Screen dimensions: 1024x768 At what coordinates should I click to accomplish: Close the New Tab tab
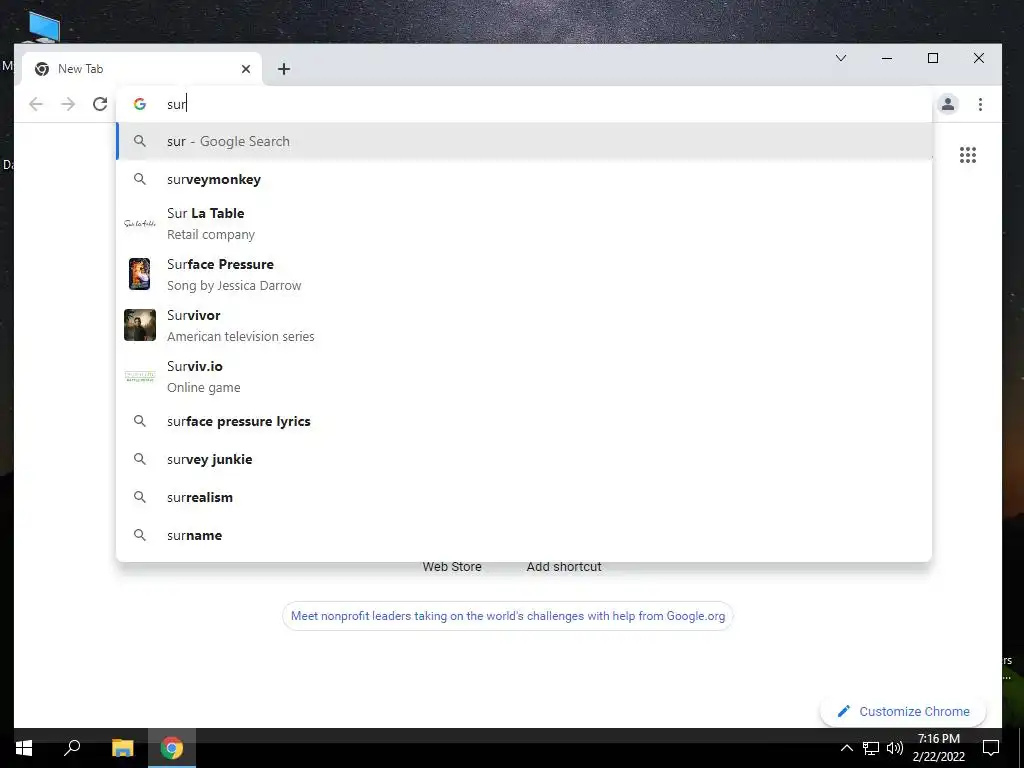(x=246, y=69)
